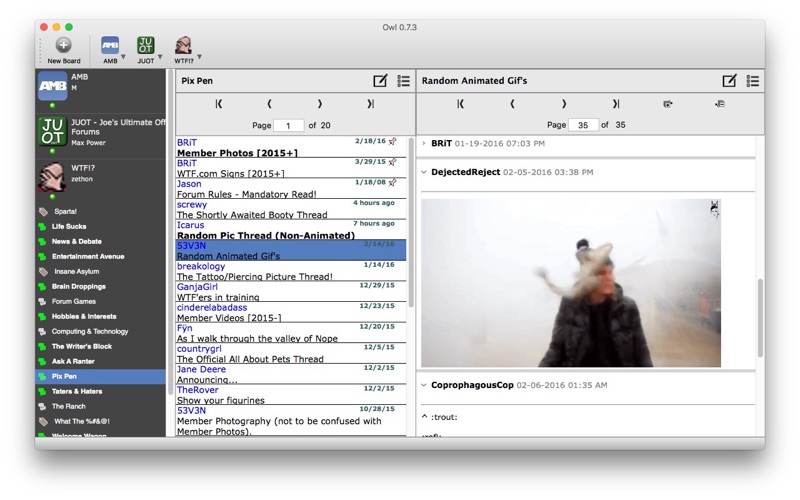Open WTF'ers in training thread
The height and width of the screenshot is (500, 800).
click(x=291, y=292)
